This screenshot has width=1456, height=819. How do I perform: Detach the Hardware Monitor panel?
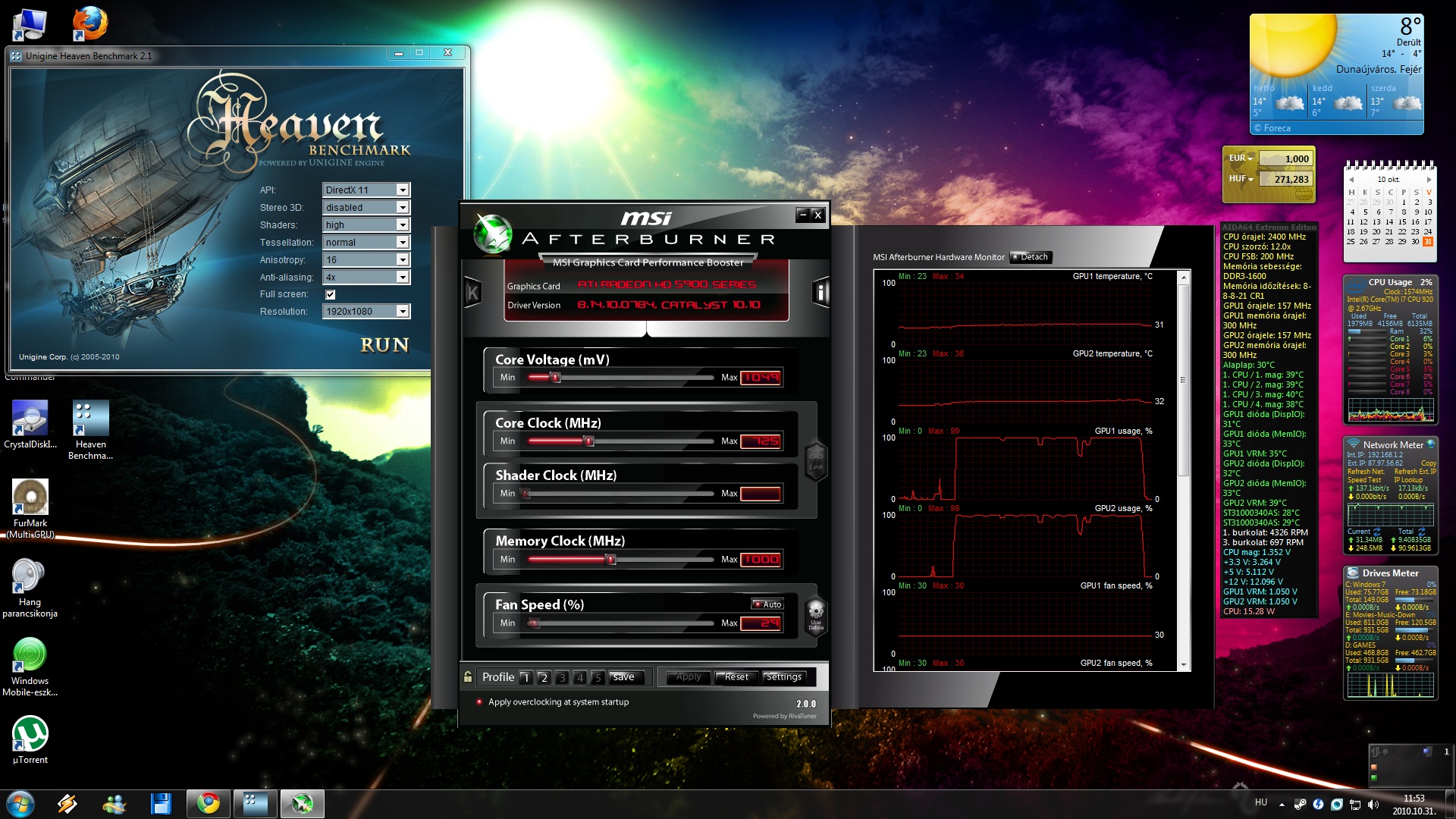pos(1031,257)
